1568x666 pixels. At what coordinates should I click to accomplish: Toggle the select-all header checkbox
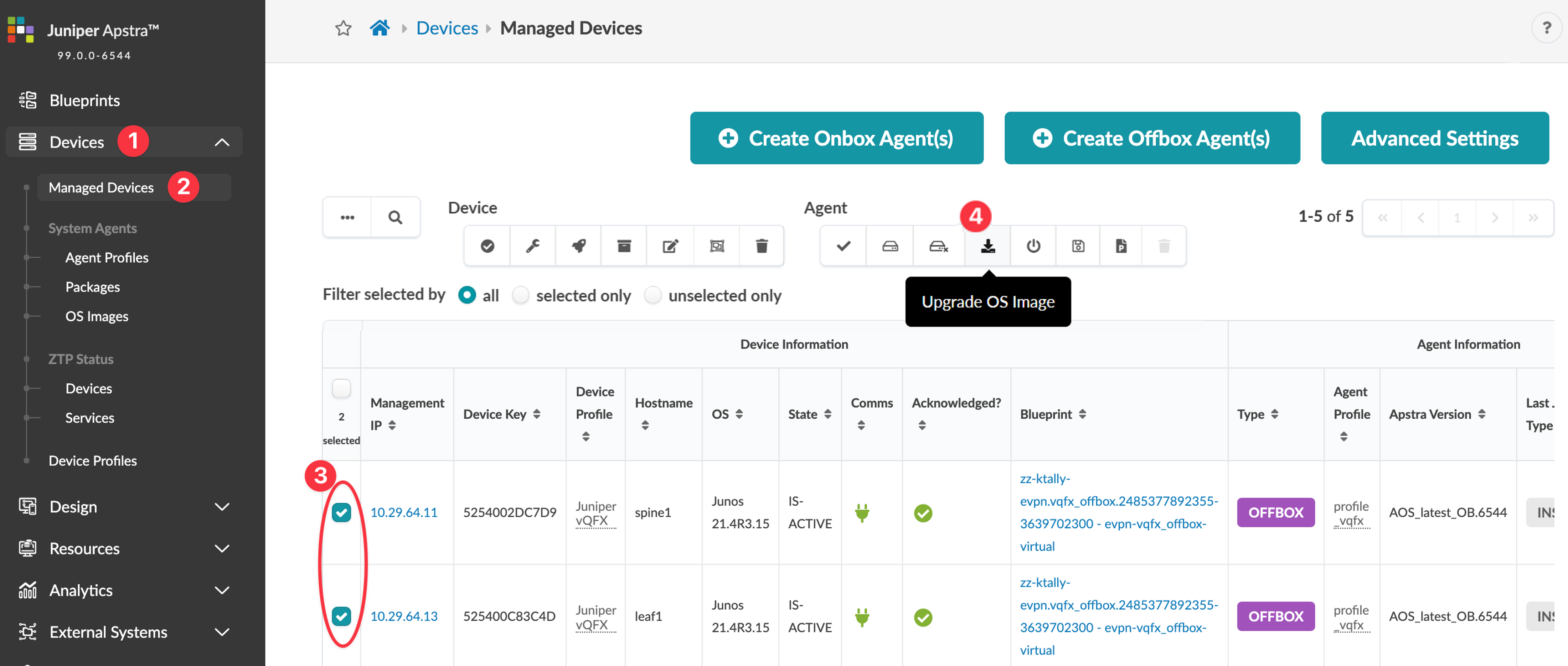click(341, 388)
